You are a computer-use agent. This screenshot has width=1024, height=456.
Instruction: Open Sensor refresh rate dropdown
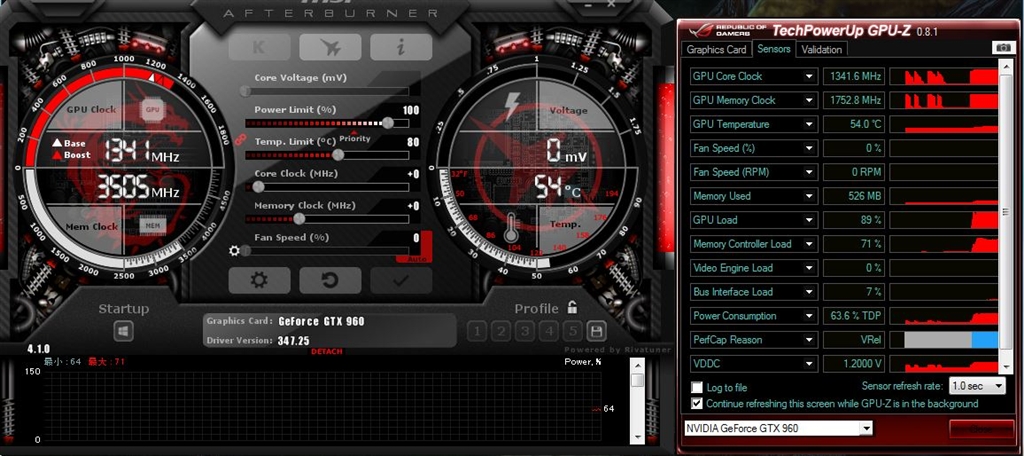[977, 386]
